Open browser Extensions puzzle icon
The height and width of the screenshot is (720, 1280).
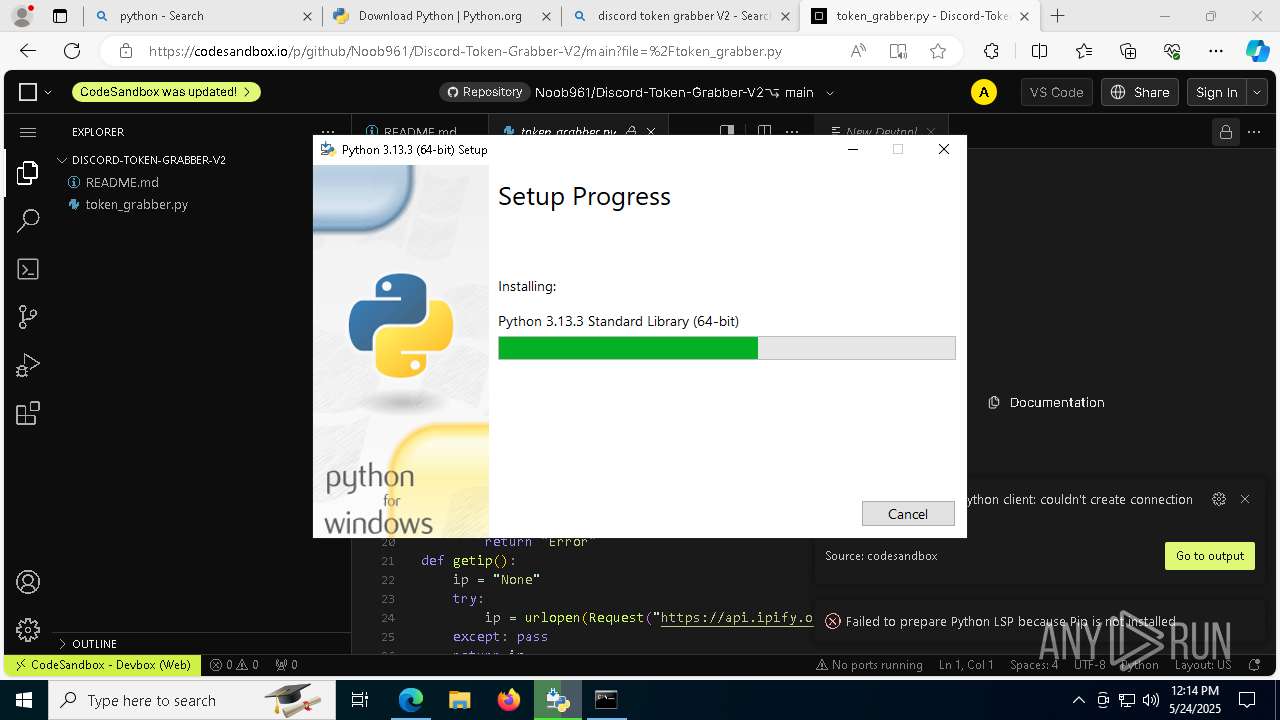[x=991, y=51]
